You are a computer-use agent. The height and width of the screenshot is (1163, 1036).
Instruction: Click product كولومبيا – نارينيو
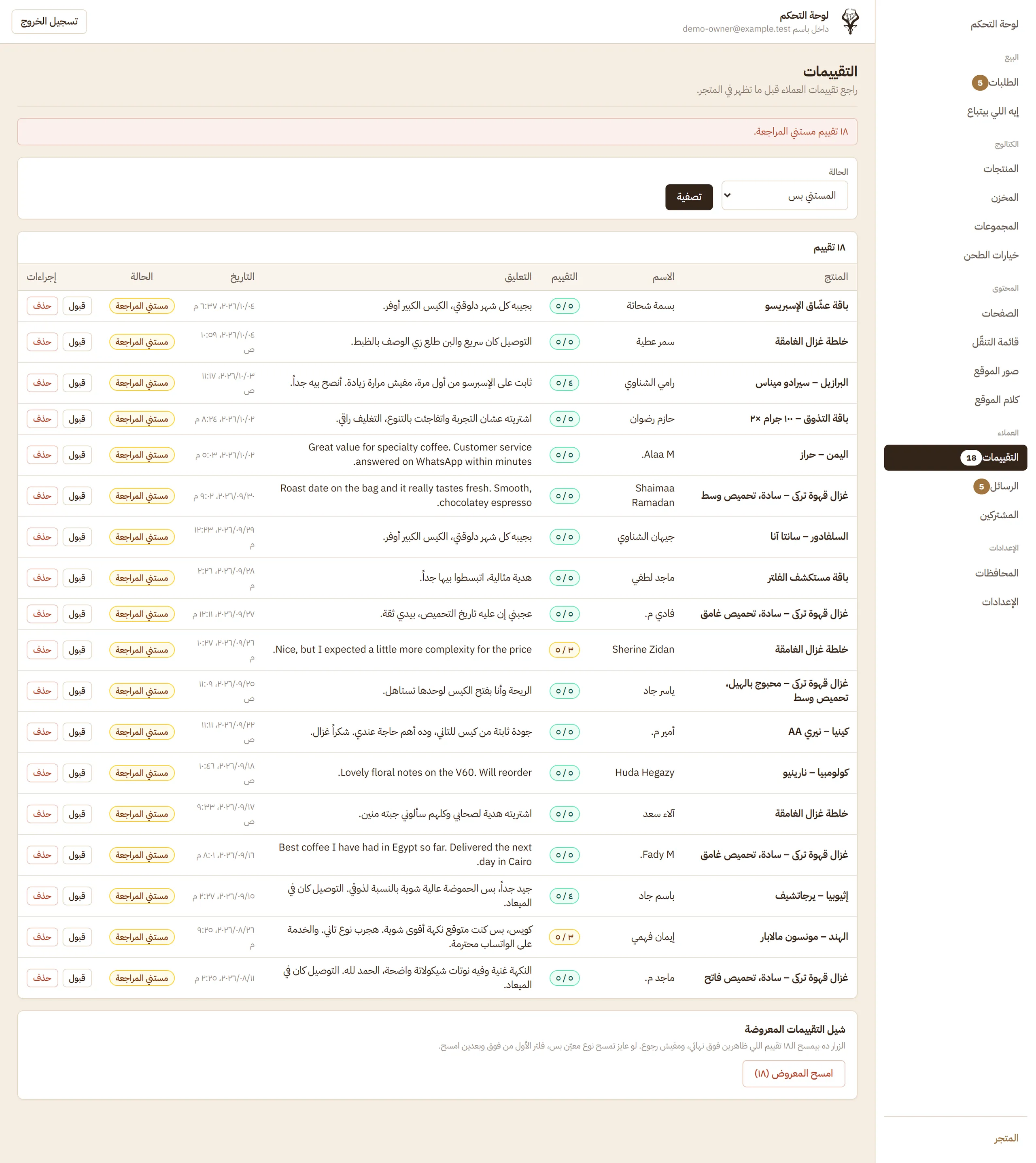pyautogui.click(x=815, y=773)
